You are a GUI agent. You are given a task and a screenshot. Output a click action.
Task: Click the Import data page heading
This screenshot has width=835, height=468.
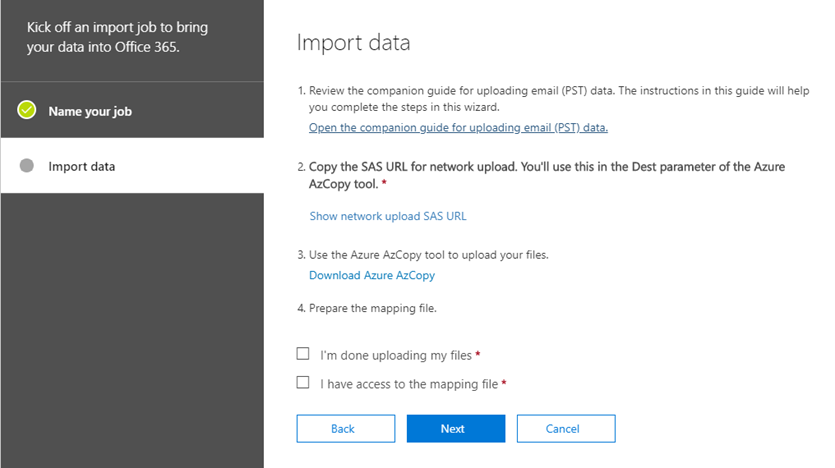pyautogui.click(x=353, y=43)
